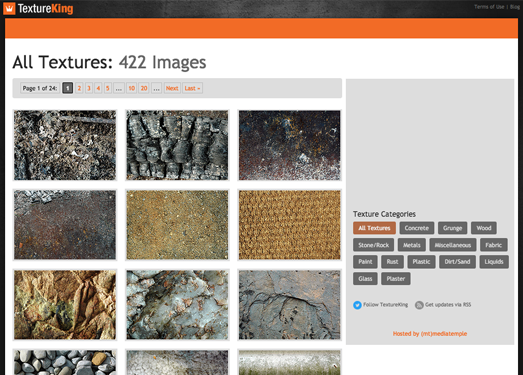The width and height of the screenshot is (523, 375).
Task: Click the 'Texture Categories' heading text
Action: 384,214
